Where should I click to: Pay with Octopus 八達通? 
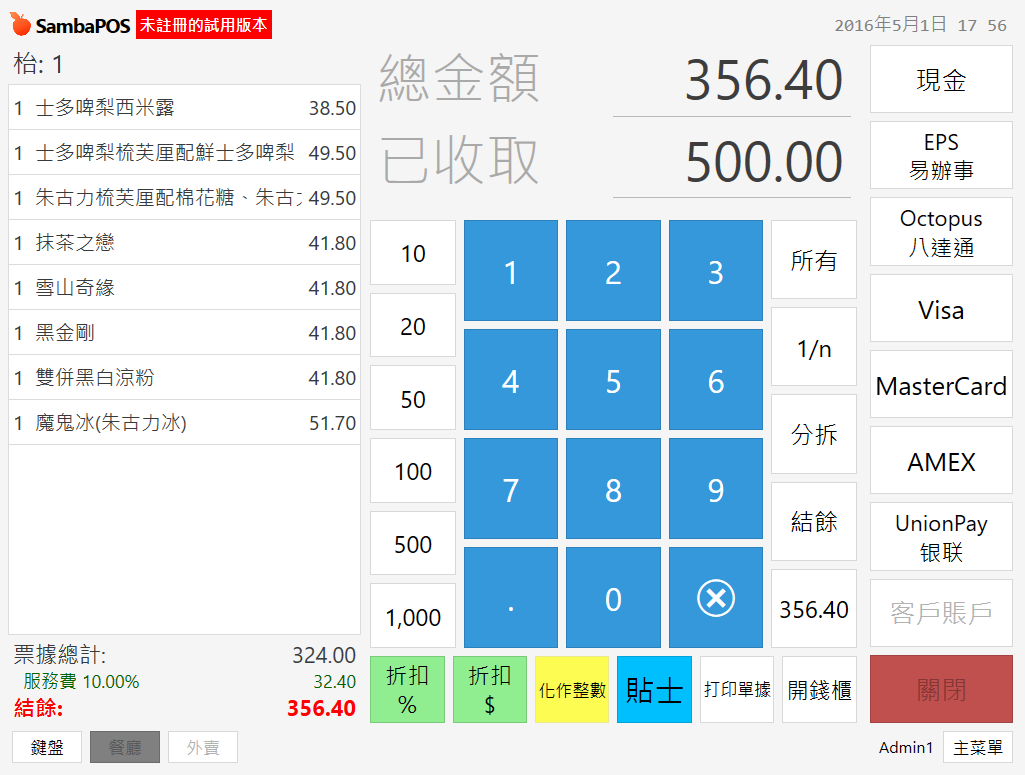941,232
